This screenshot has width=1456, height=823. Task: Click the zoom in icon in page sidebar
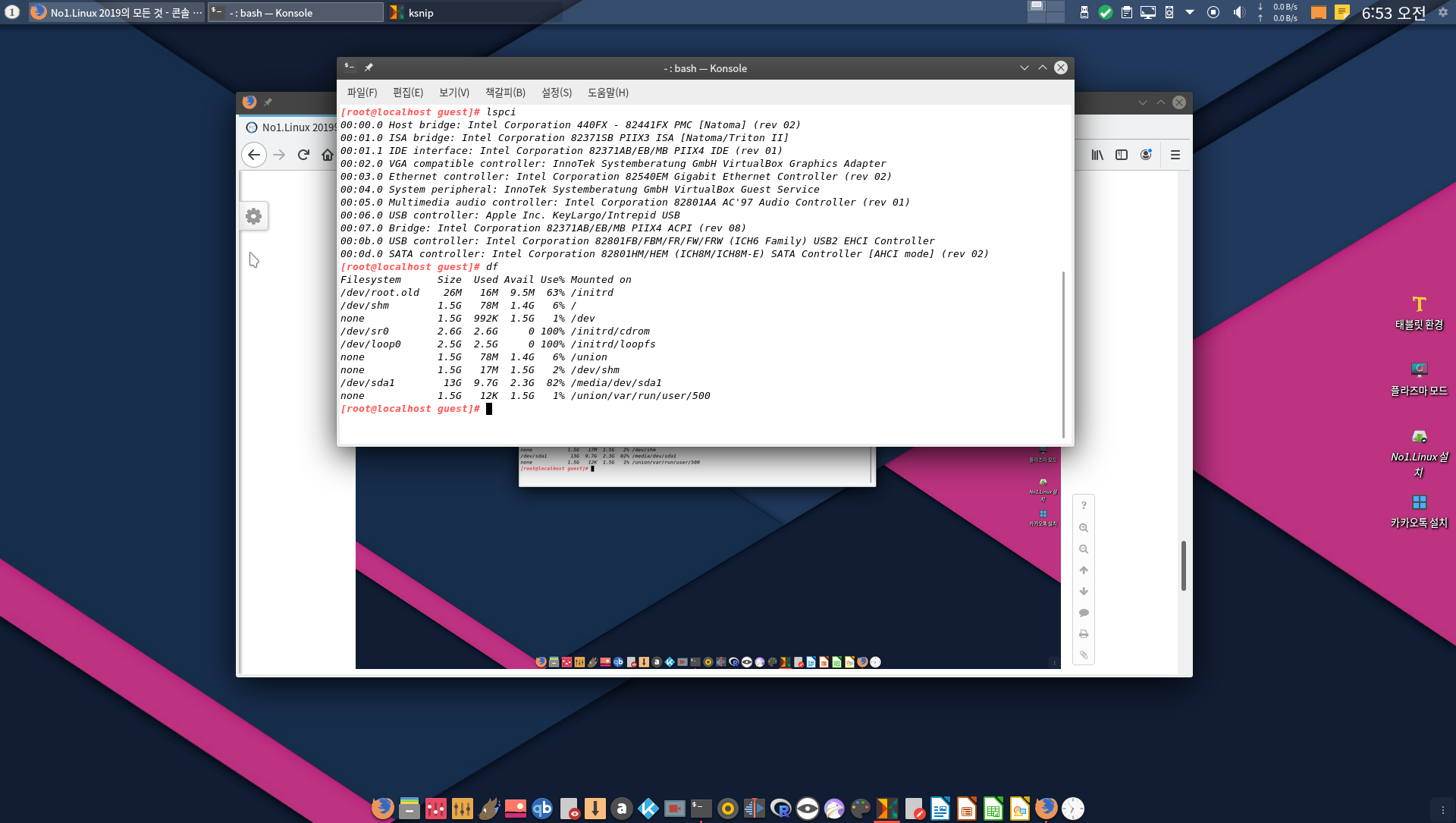click(1084, 528)
